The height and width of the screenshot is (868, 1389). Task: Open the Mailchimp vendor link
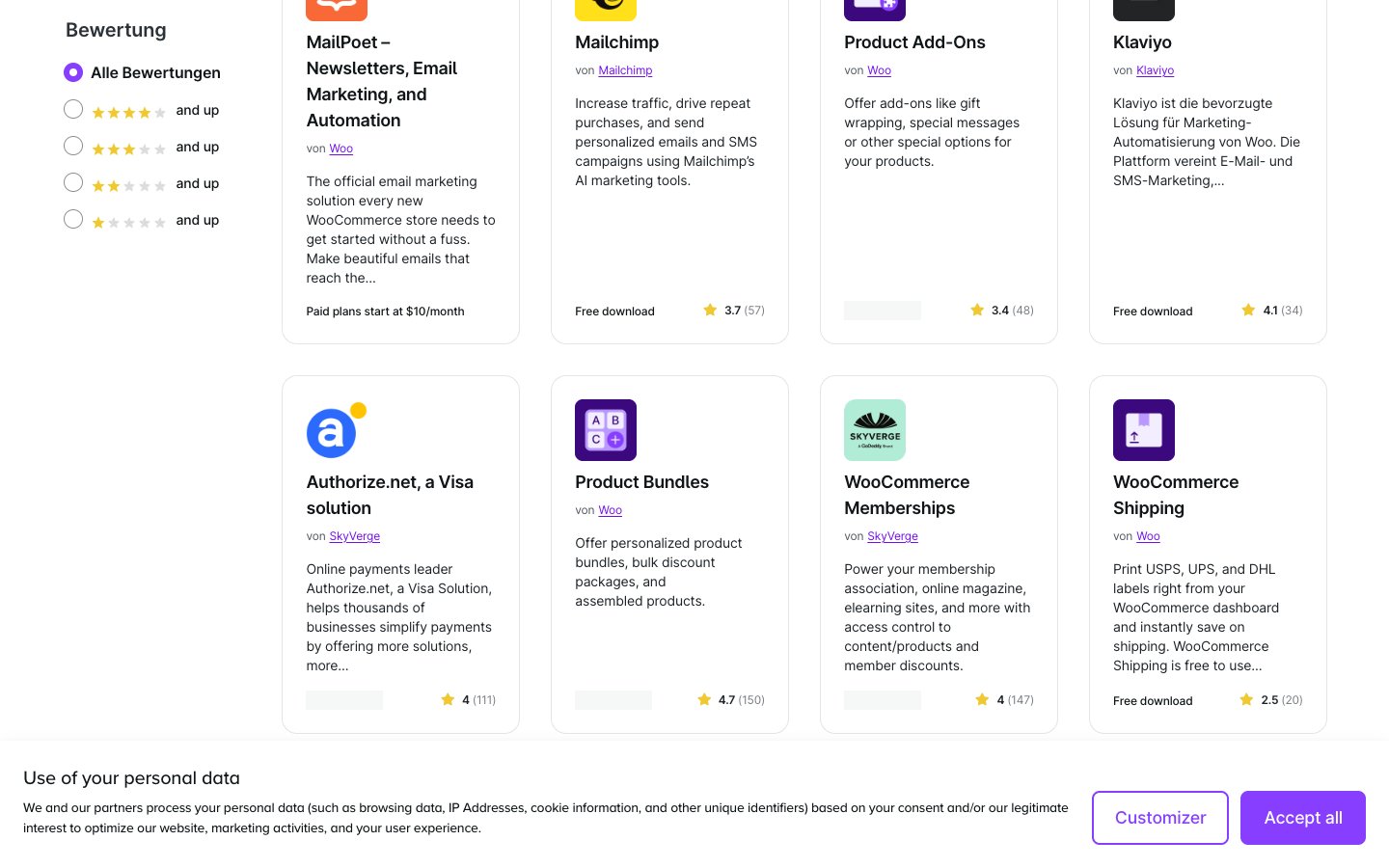point(625,70)
